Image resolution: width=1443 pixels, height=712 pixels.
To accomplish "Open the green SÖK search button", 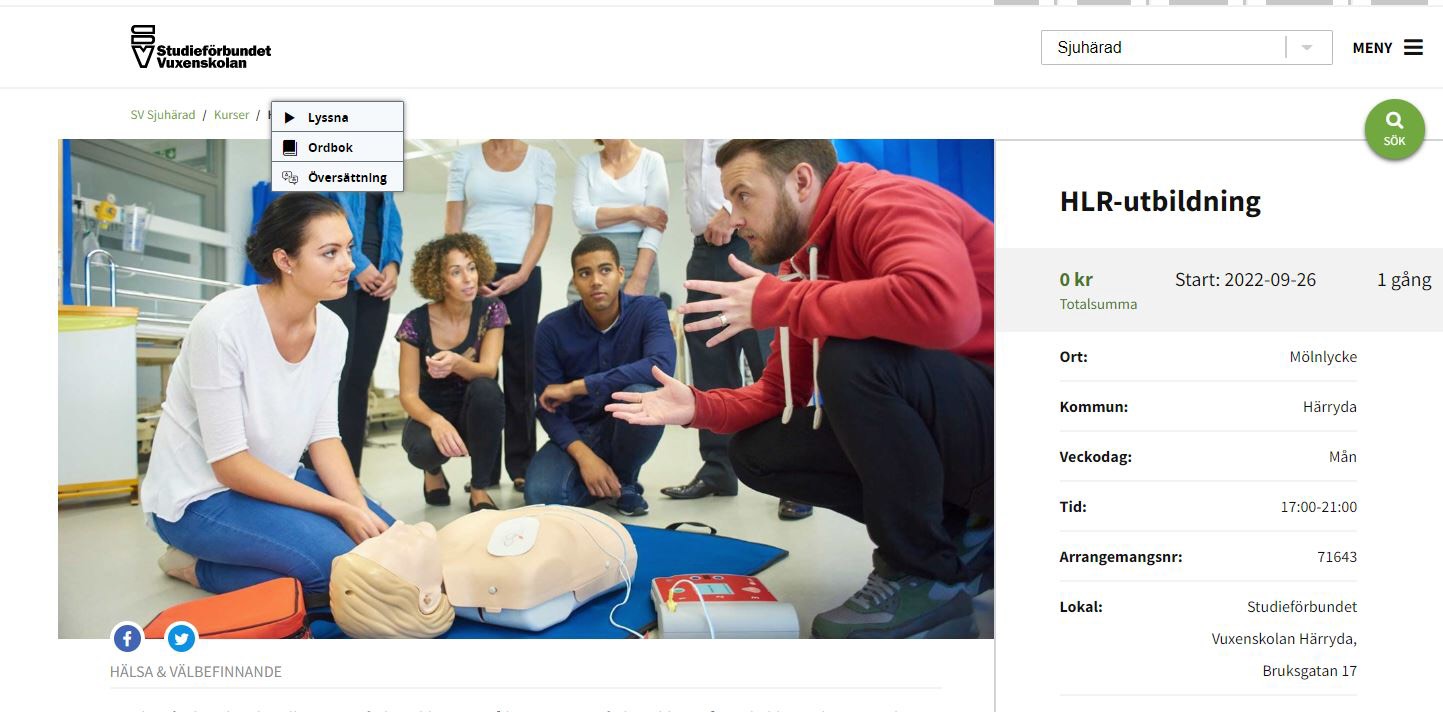I will [x=1394, y=129].
